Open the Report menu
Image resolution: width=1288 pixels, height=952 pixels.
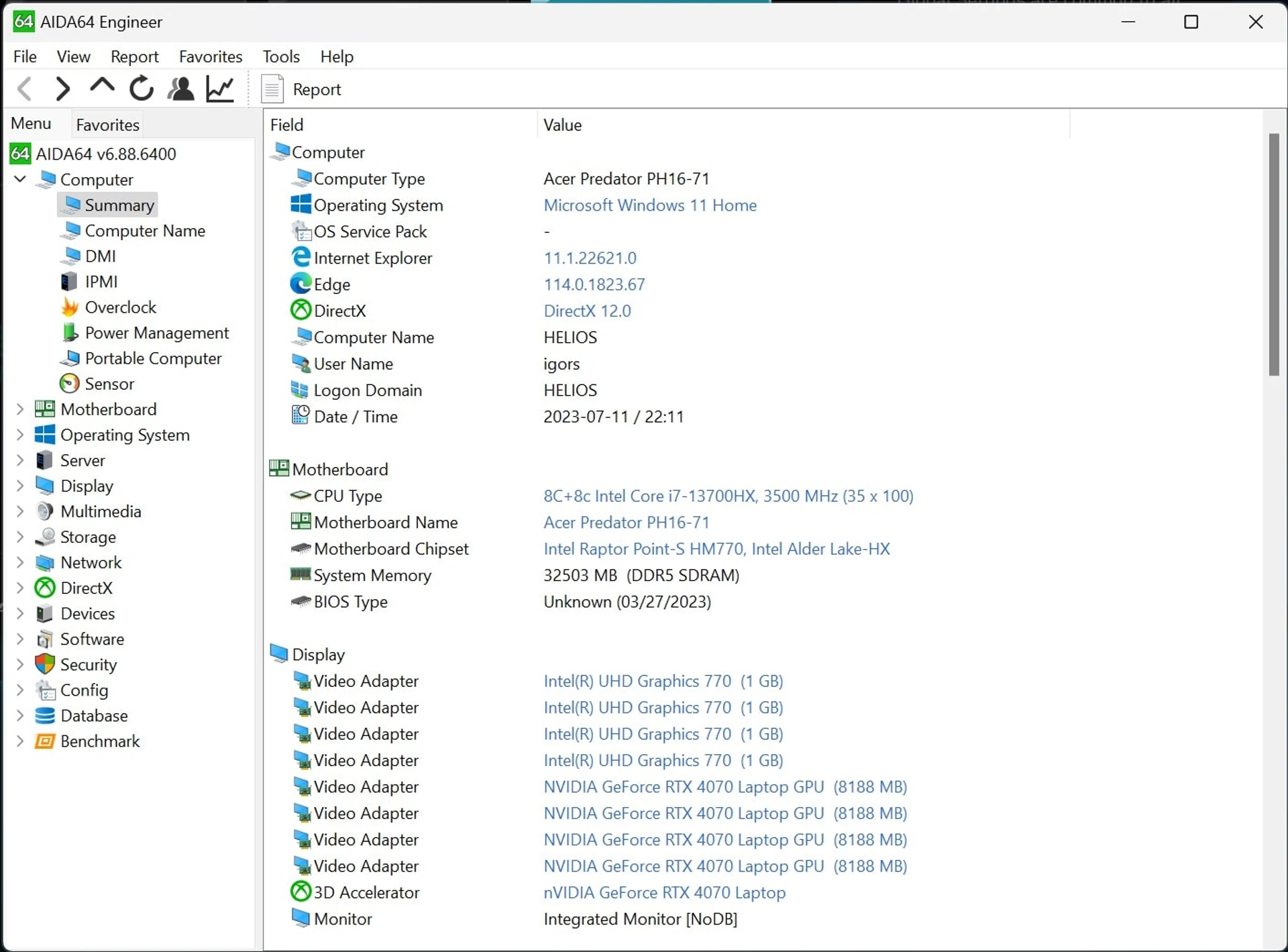[x=134, y=56]
